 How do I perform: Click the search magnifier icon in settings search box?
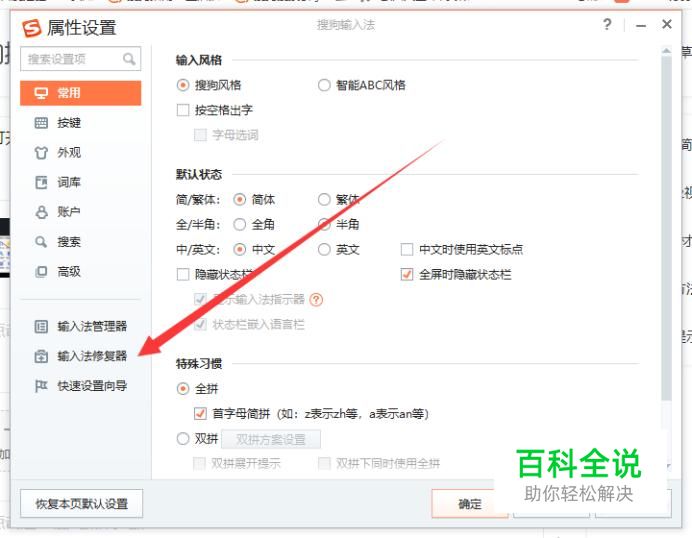tap(129, 59)
